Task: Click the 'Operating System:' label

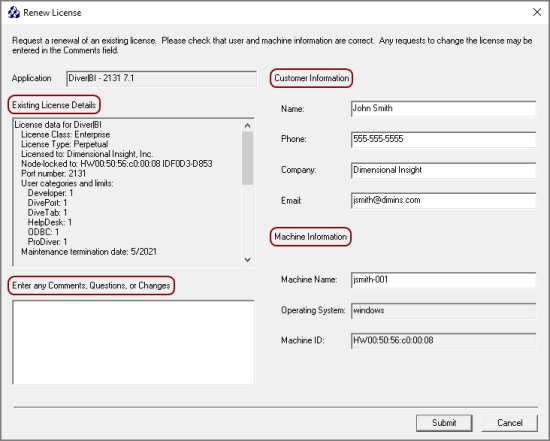Action: tap(313, 310)
